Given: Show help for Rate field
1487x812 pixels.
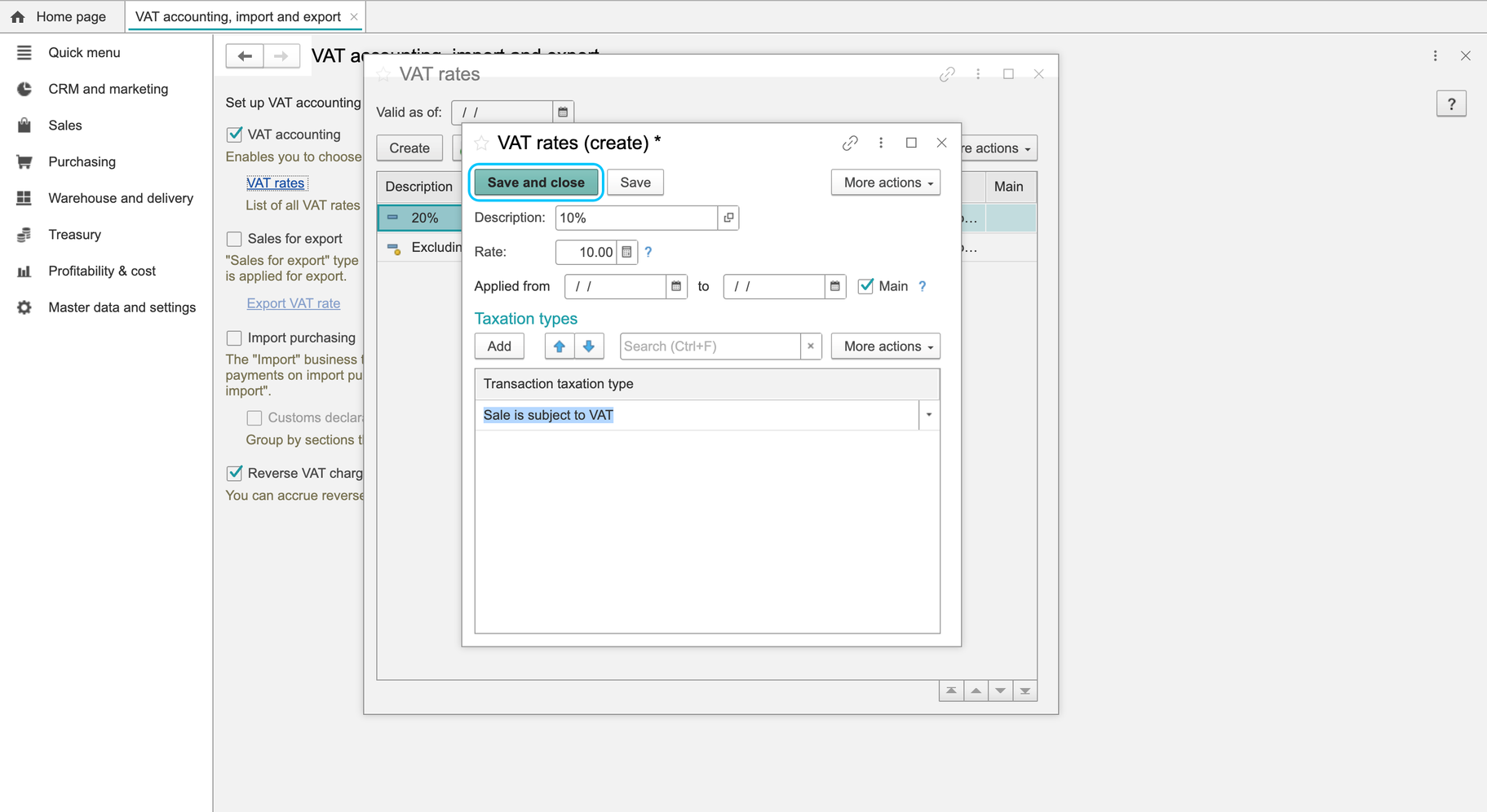Looking at the screenshot, I should coord(648,252).
